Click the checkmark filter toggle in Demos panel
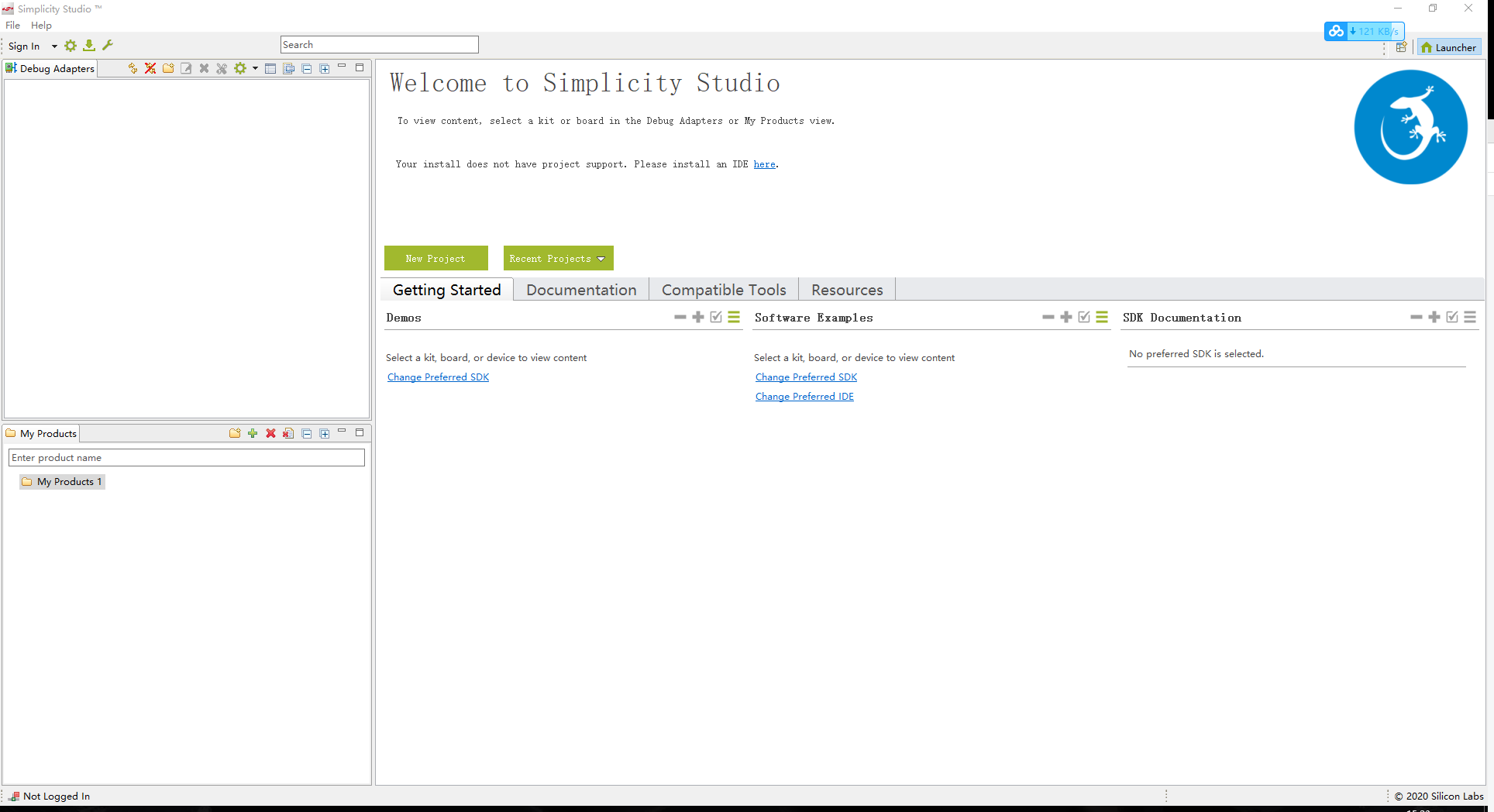Viewport: 1494px width, 812px height. [x=715, y=317]
